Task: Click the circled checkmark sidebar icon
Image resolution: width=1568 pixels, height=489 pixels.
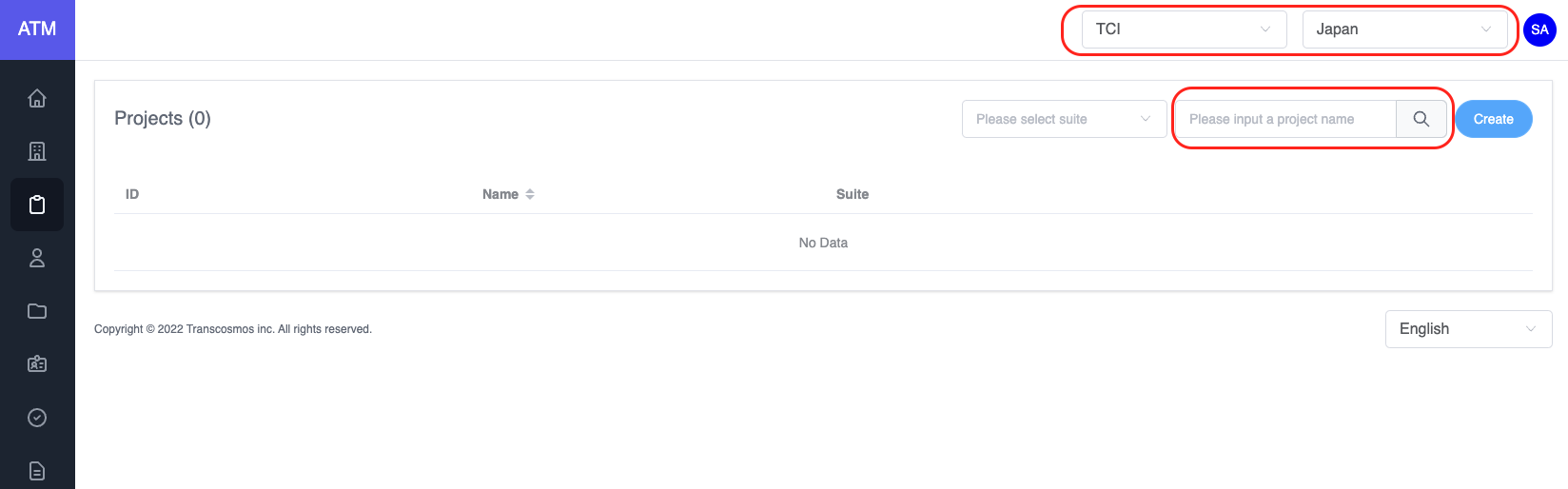Action: (x=37, y=418)
